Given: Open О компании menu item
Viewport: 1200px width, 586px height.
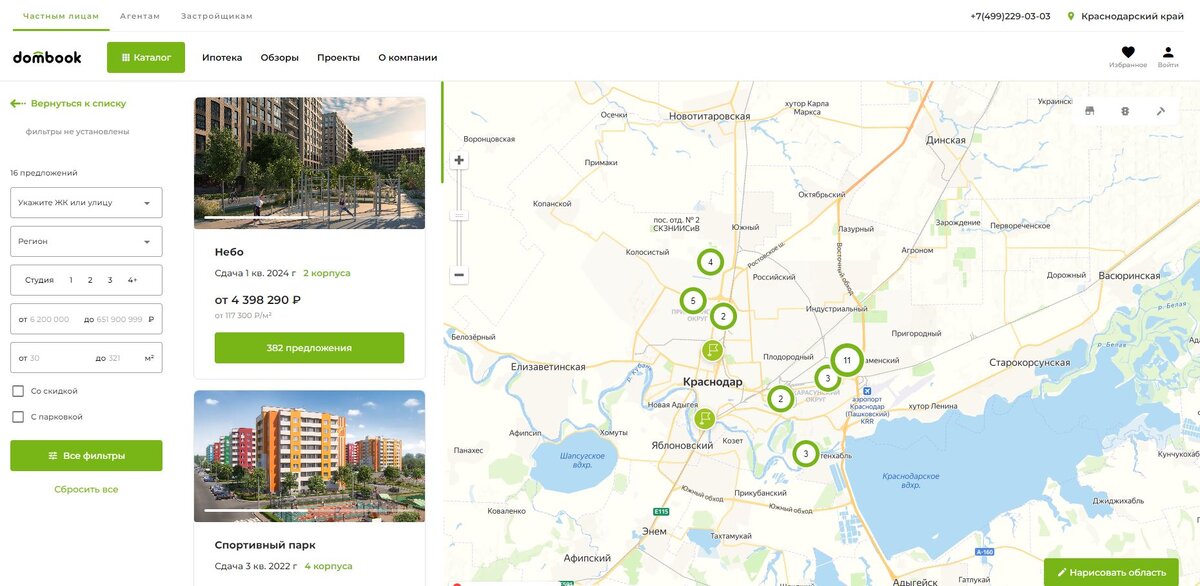Looking at the screenshot, I should 407,58.
